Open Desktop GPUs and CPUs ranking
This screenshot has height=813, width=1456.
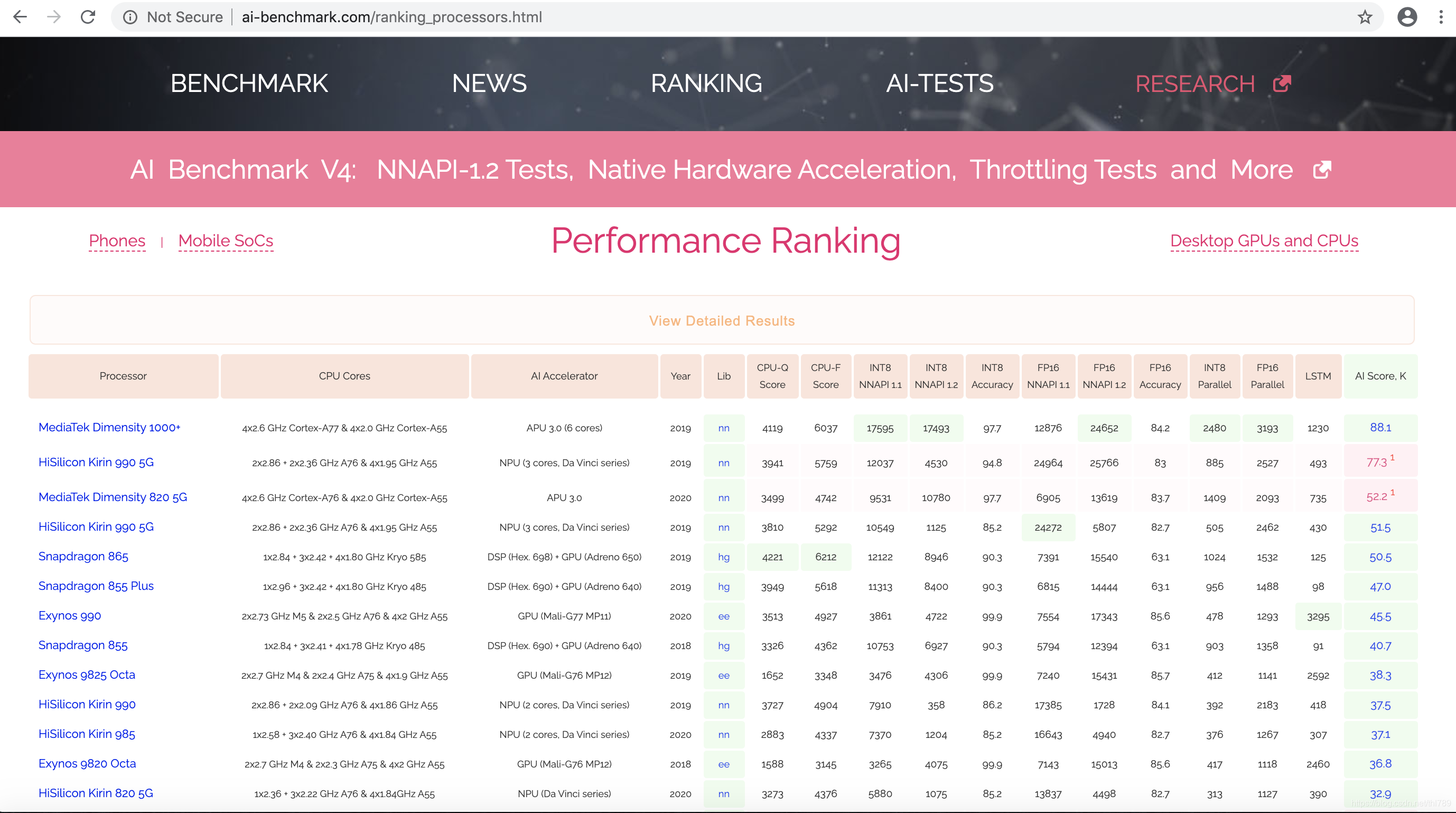tap(1264, 241)
